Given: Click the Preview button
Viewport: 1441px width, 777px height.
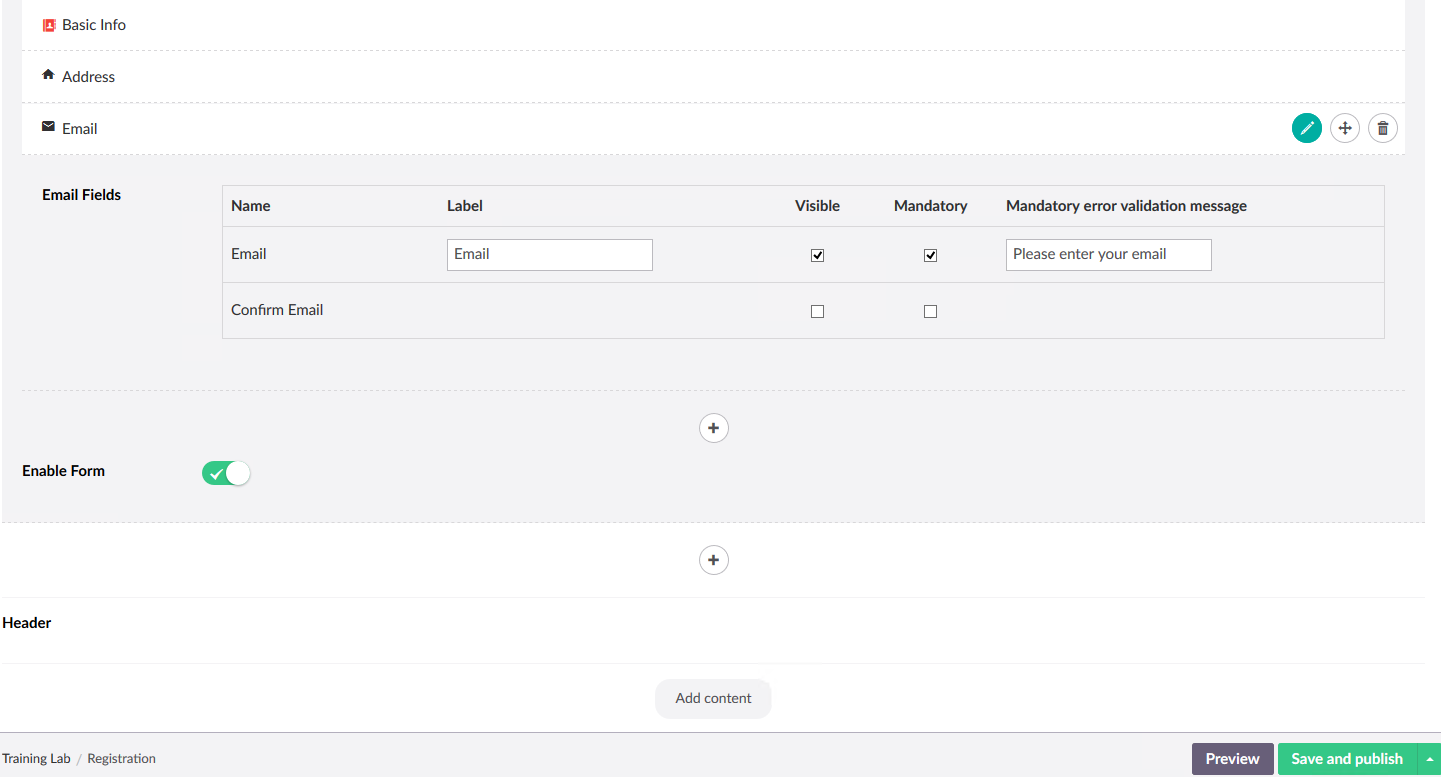Looking at the screenshot, I should [x=1232, y=759].
